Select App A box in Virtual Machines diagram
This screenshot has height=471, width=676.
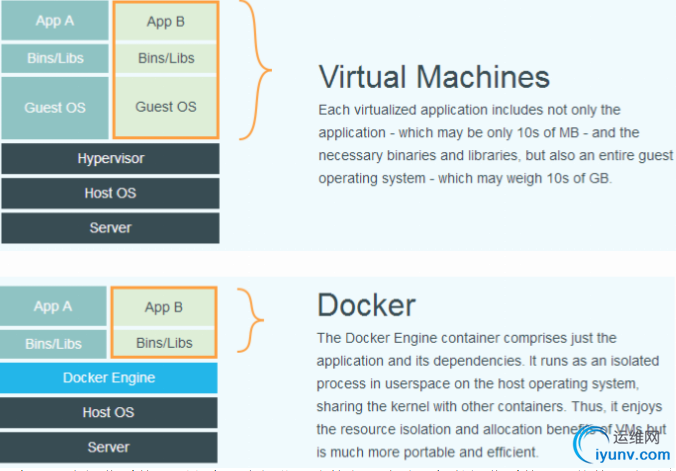click(55, 21)
